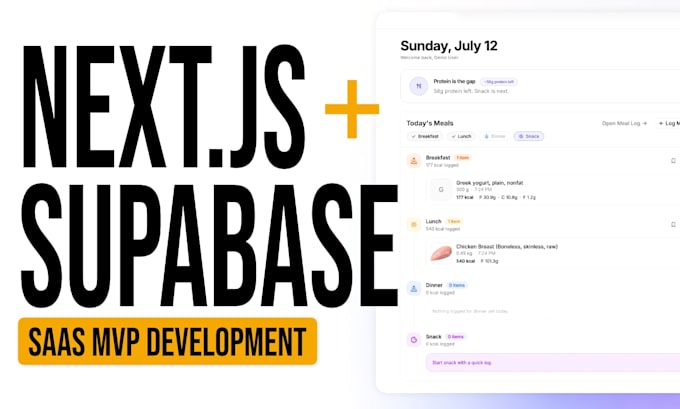Click the blue Dinner meal section icon
The width and height of the screenshot is (680, 409).
414,288
